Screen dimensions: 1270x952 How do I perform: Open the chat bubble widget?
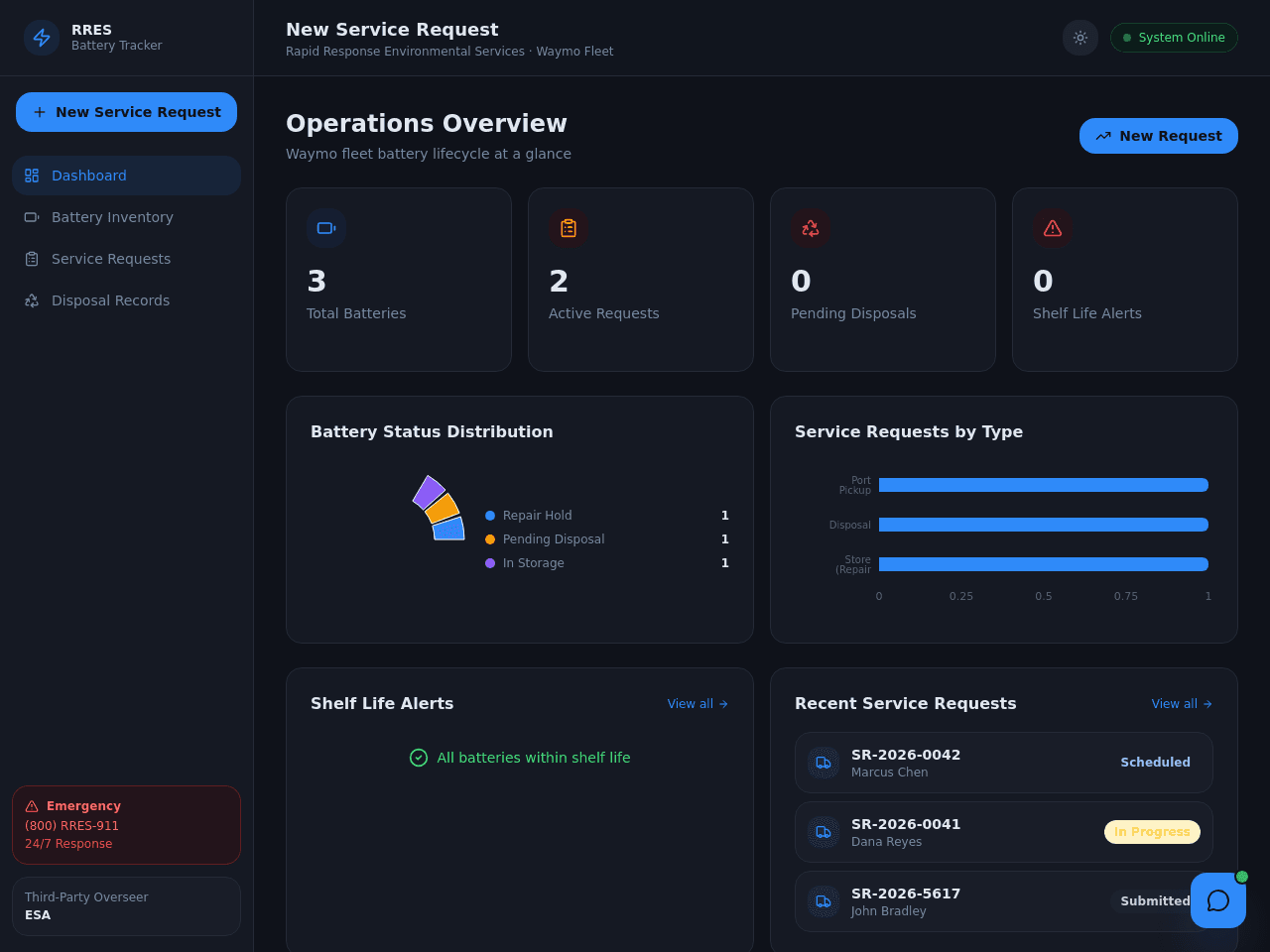tap(1218, 900)
